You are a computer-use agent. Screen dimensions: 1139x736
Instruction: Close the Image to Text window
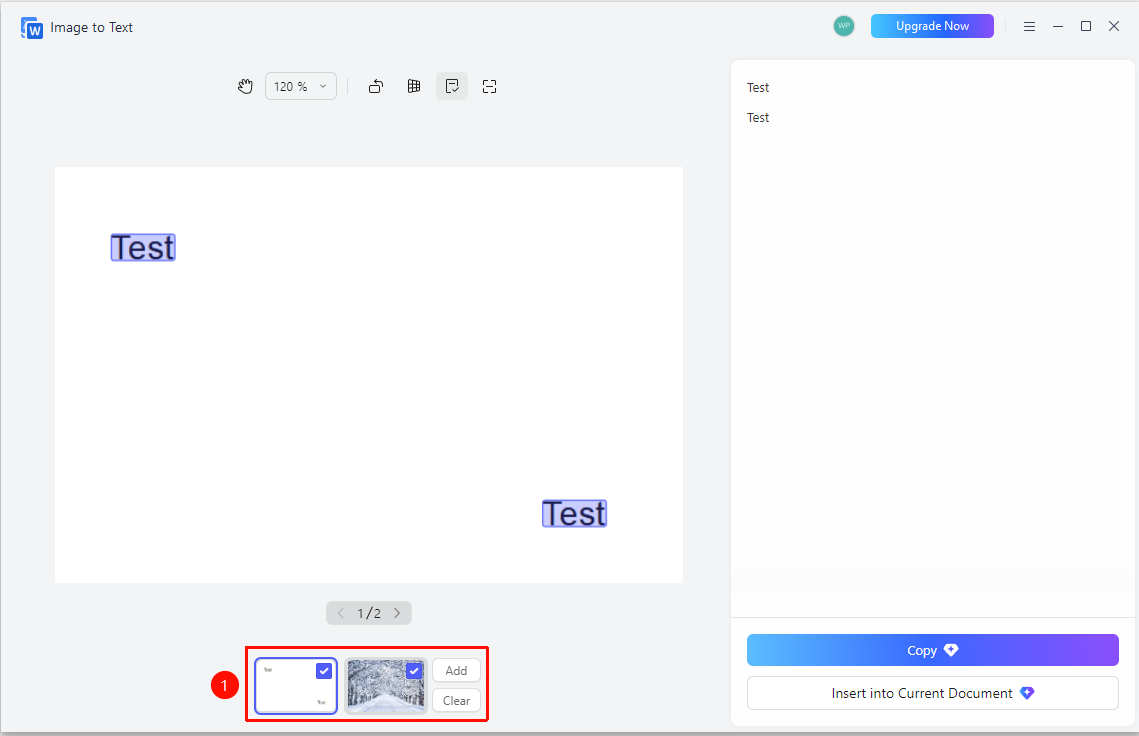click(1114, 26)
